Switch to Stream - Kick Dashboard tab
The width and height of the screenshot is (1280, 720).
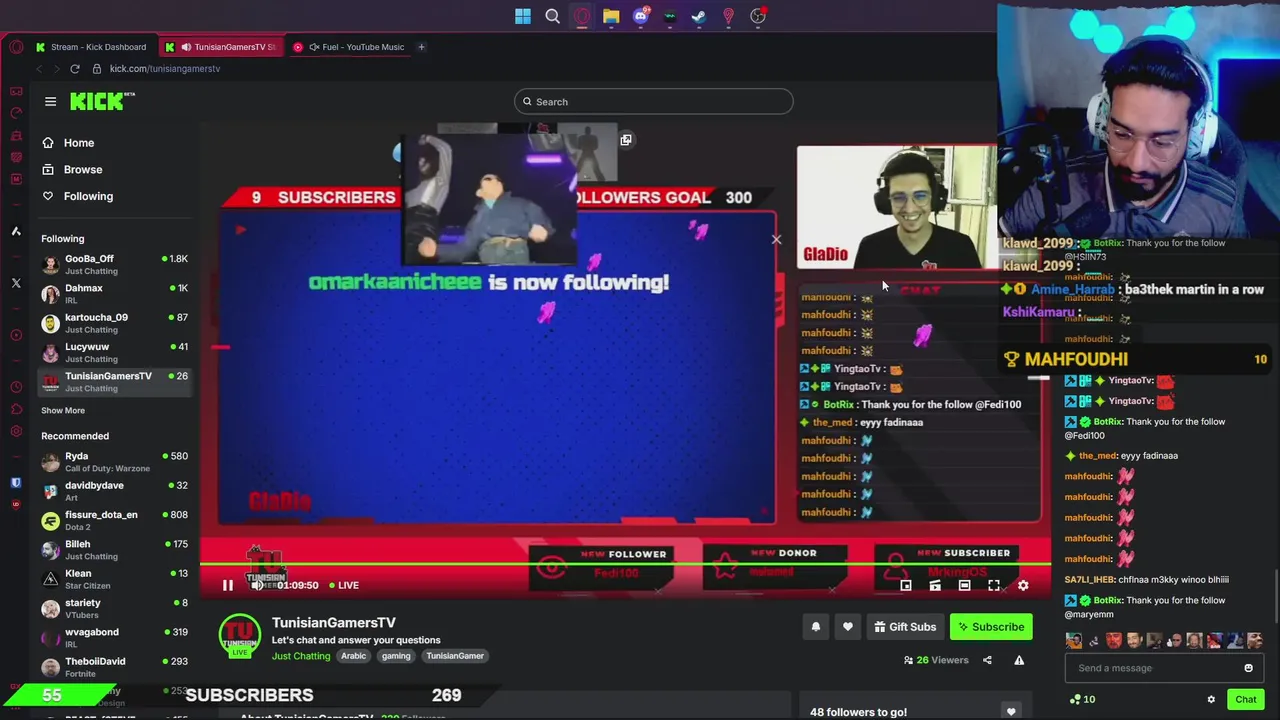[91, 47]
